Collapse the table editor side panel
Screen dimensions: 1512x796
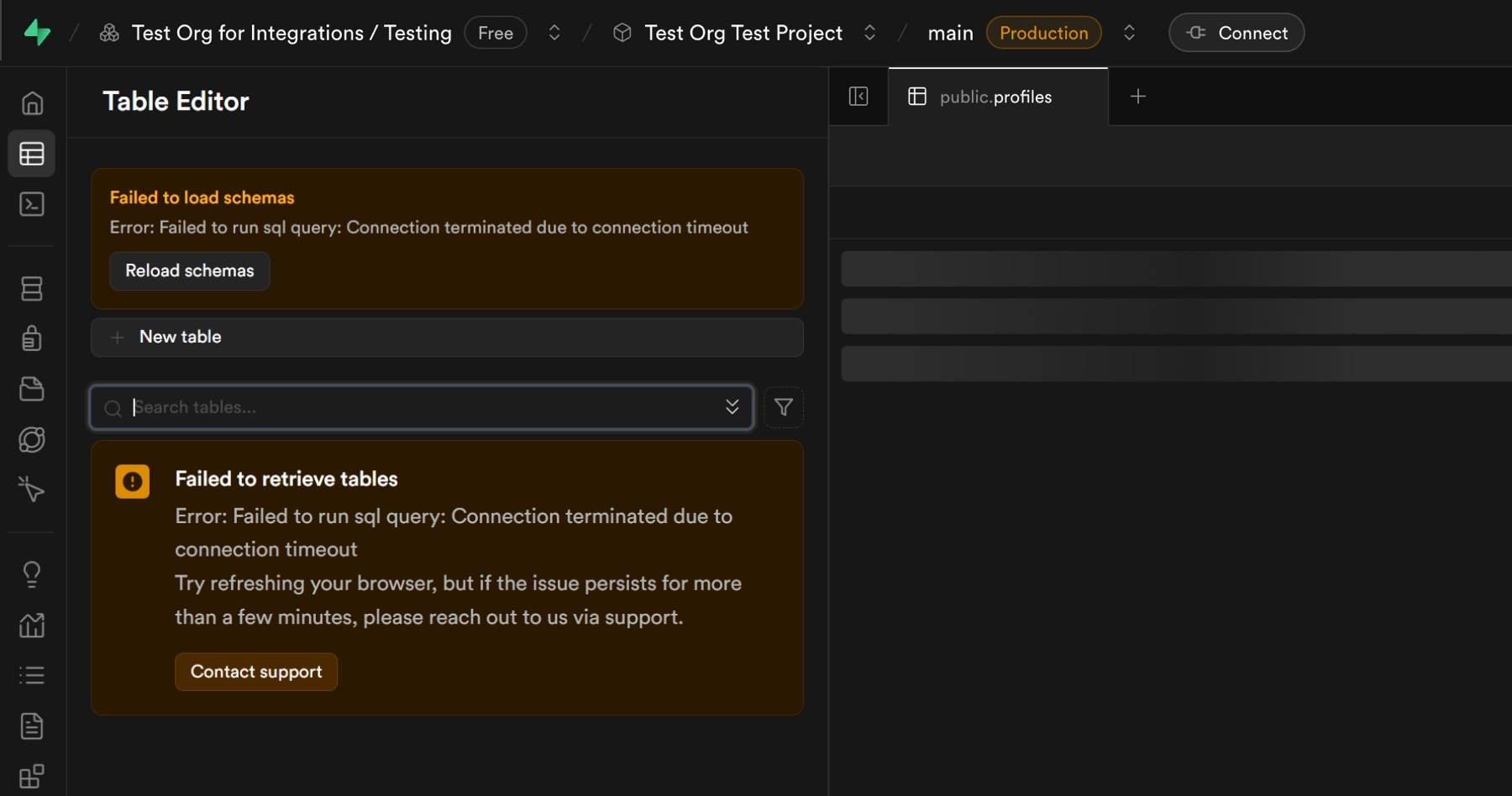tap(858, 97)
